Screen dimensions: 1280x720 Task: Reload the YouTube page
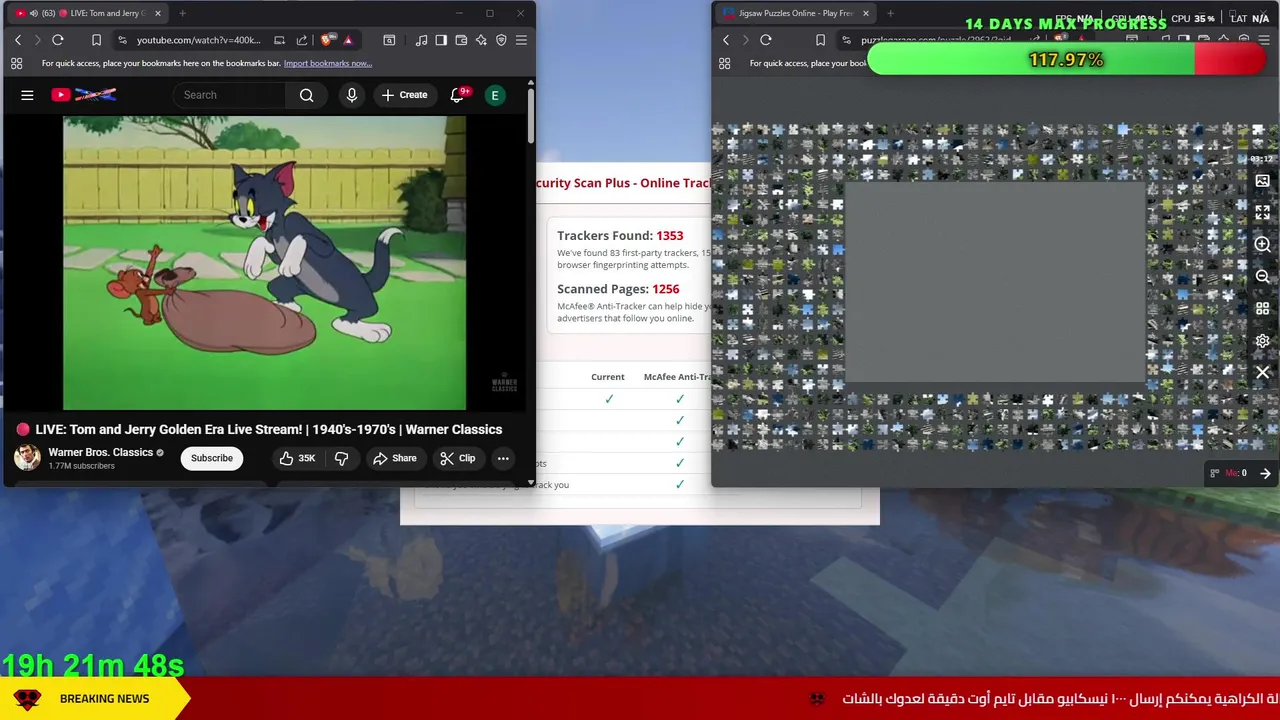(x=58, y=40)
